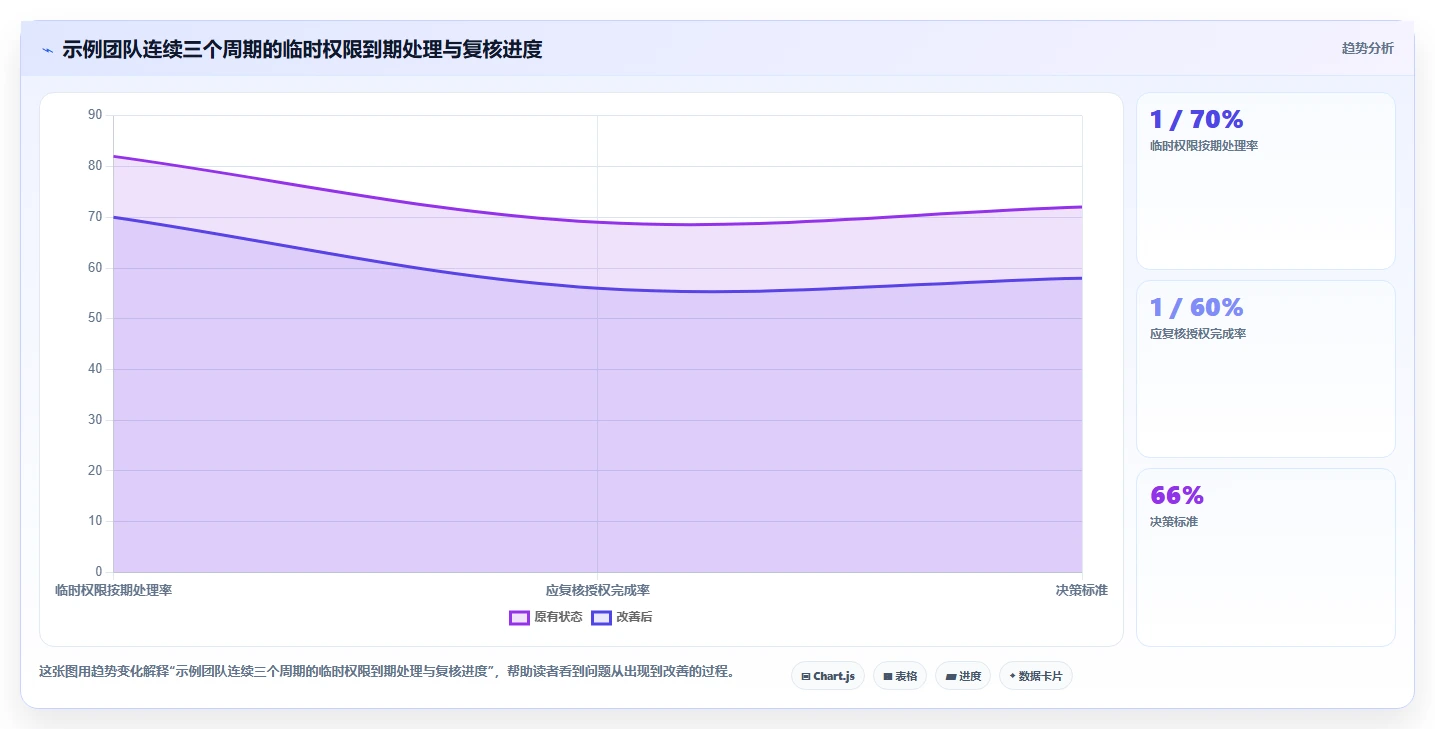This screenshot has width=1435, height=729.
Task: Open the 1 / 60% 应复核授权完成率 card
Action: coord(1265,369)
